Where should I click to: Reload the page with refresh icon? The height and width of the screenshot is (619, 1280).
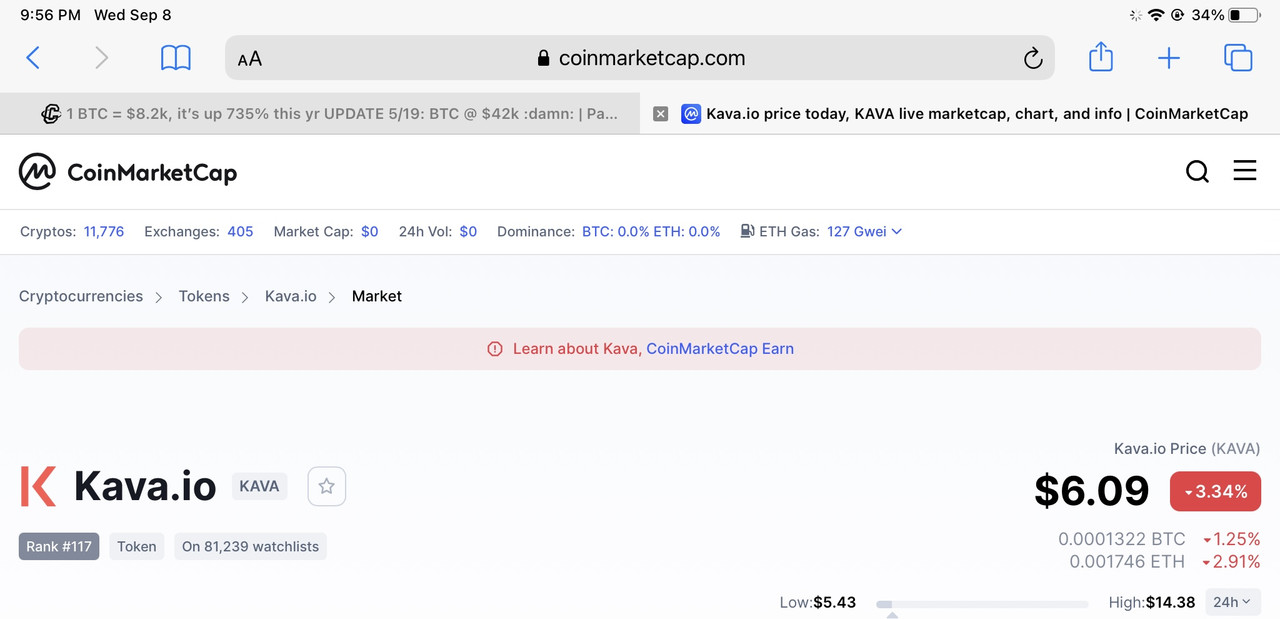[1033, 59]
